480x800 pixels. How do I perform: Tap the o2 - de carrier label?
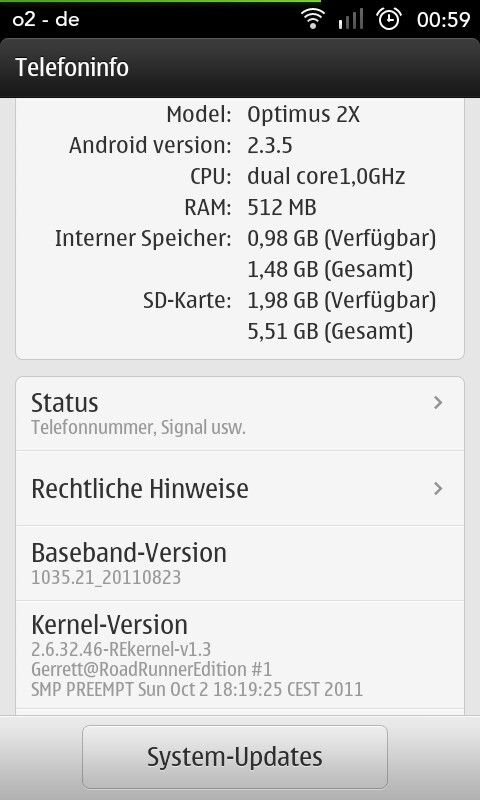click(46, 20)
